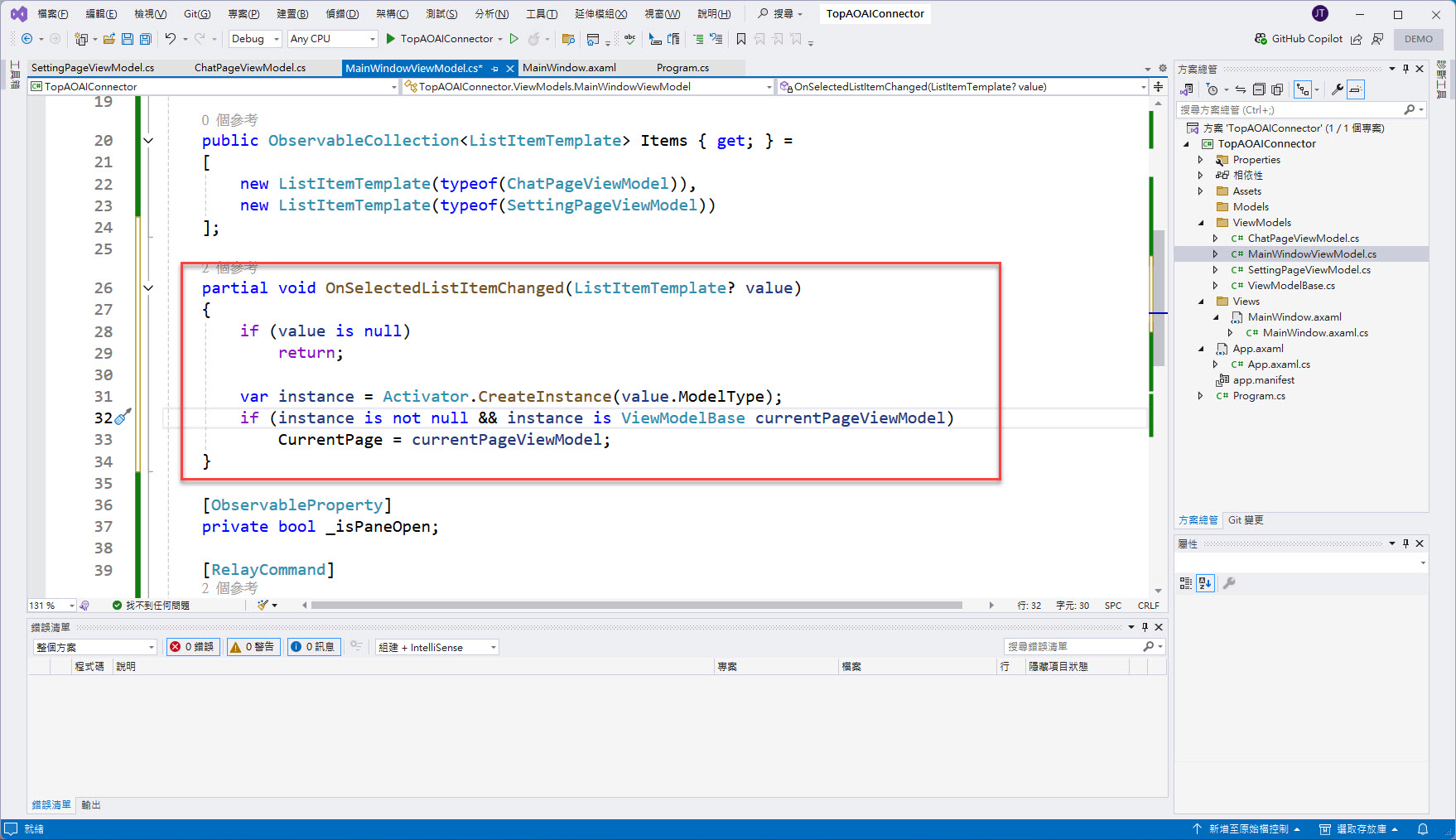The height and width of the screenshot is (840, 1456).
Task: Switch to the Program.cs editor tab
Action: click(x=682, y=68)
